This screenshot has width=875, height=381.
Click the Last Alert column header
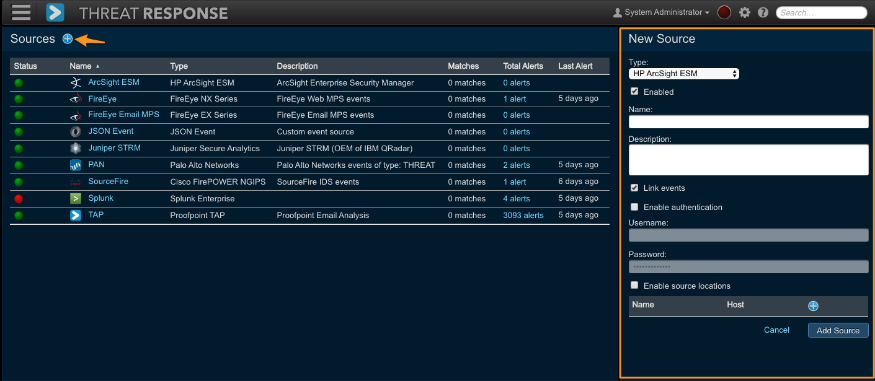pyautogui.click(x=575, y=66)
